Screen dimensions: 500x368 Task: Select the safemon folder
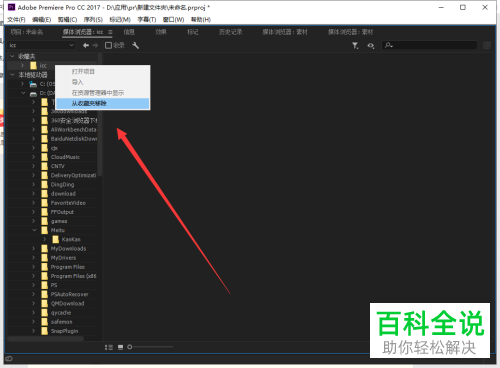pyautogui.click(x=61, y=322)
